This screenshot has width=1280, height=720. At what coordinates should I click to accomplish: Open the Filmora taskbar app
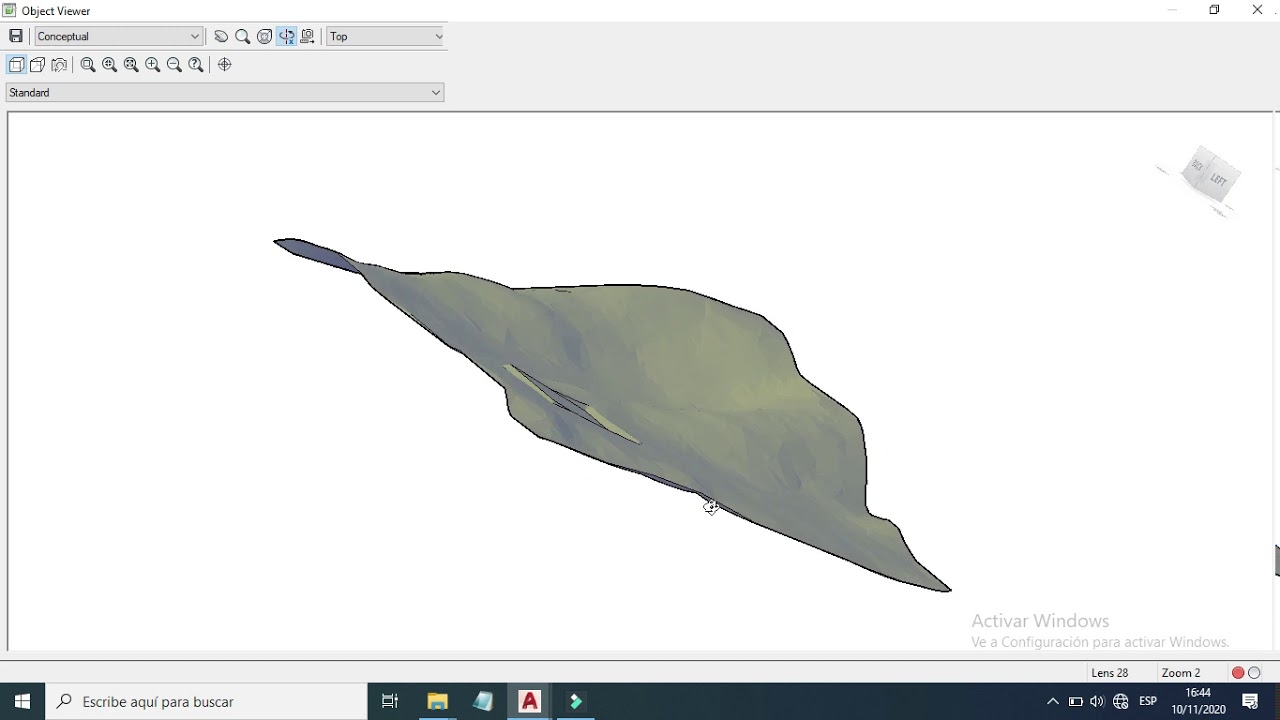click(x=576, y=701)
